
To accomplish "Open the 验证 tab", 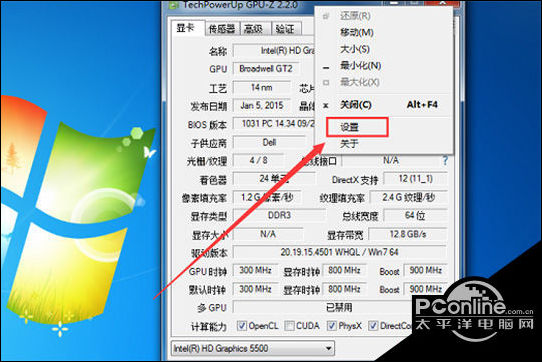I will [x=286, y=29].
